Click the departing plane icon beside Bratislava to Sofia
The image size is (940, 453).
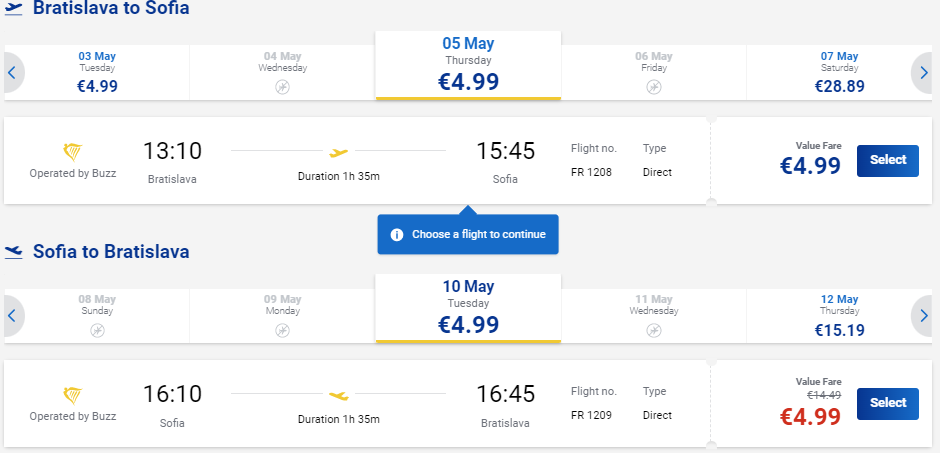coord(13,8)
